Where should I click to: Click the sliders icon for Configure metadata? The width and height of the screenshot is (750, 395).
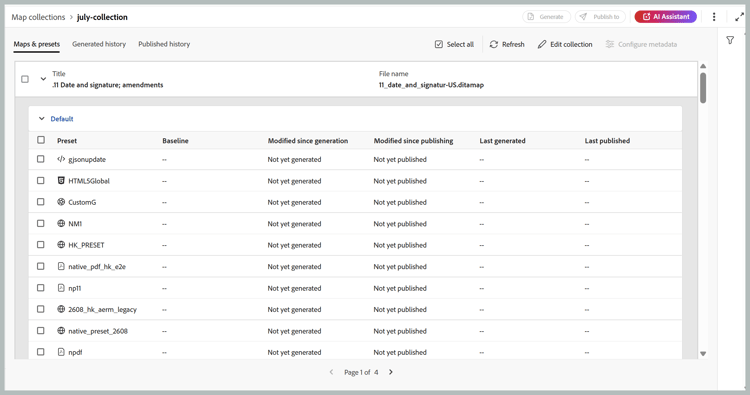(x=609, y=44)
